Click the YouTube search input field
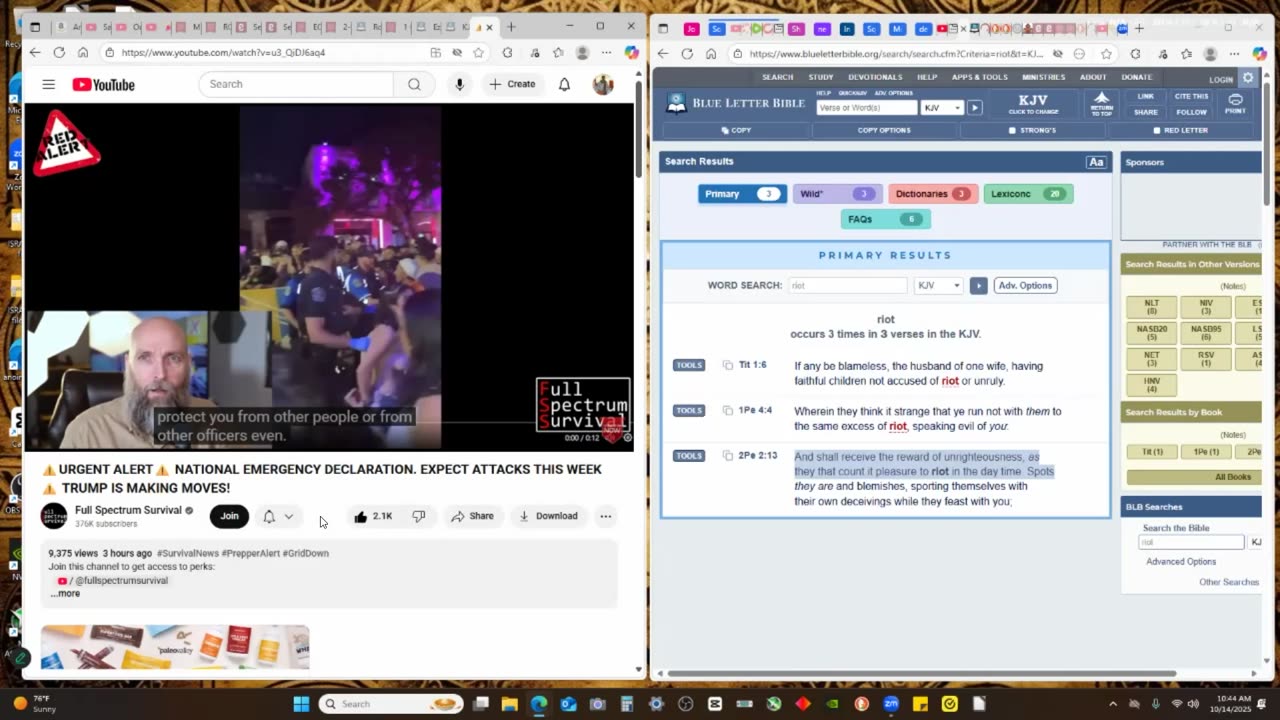Screen dimensions: 1280x720 pyautogui.click(x=297, y=84)
